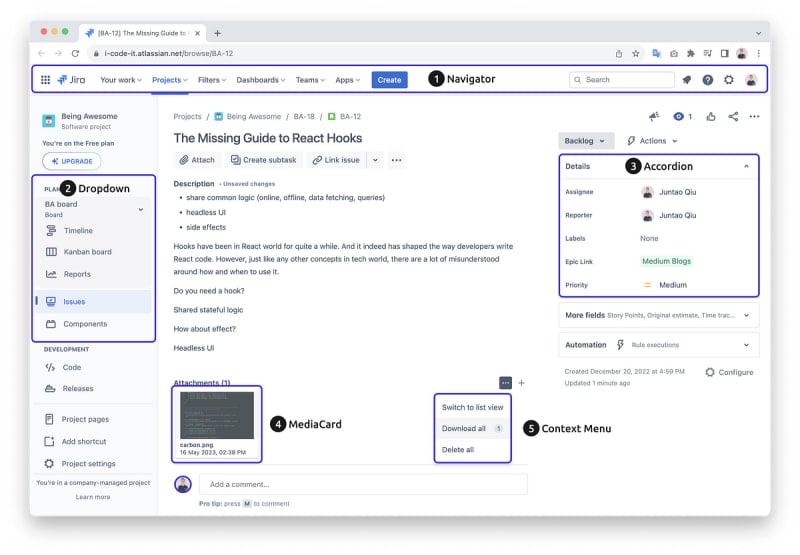Open the Jira app switcher grid icon
800x555 pixels.
[45, 80]
